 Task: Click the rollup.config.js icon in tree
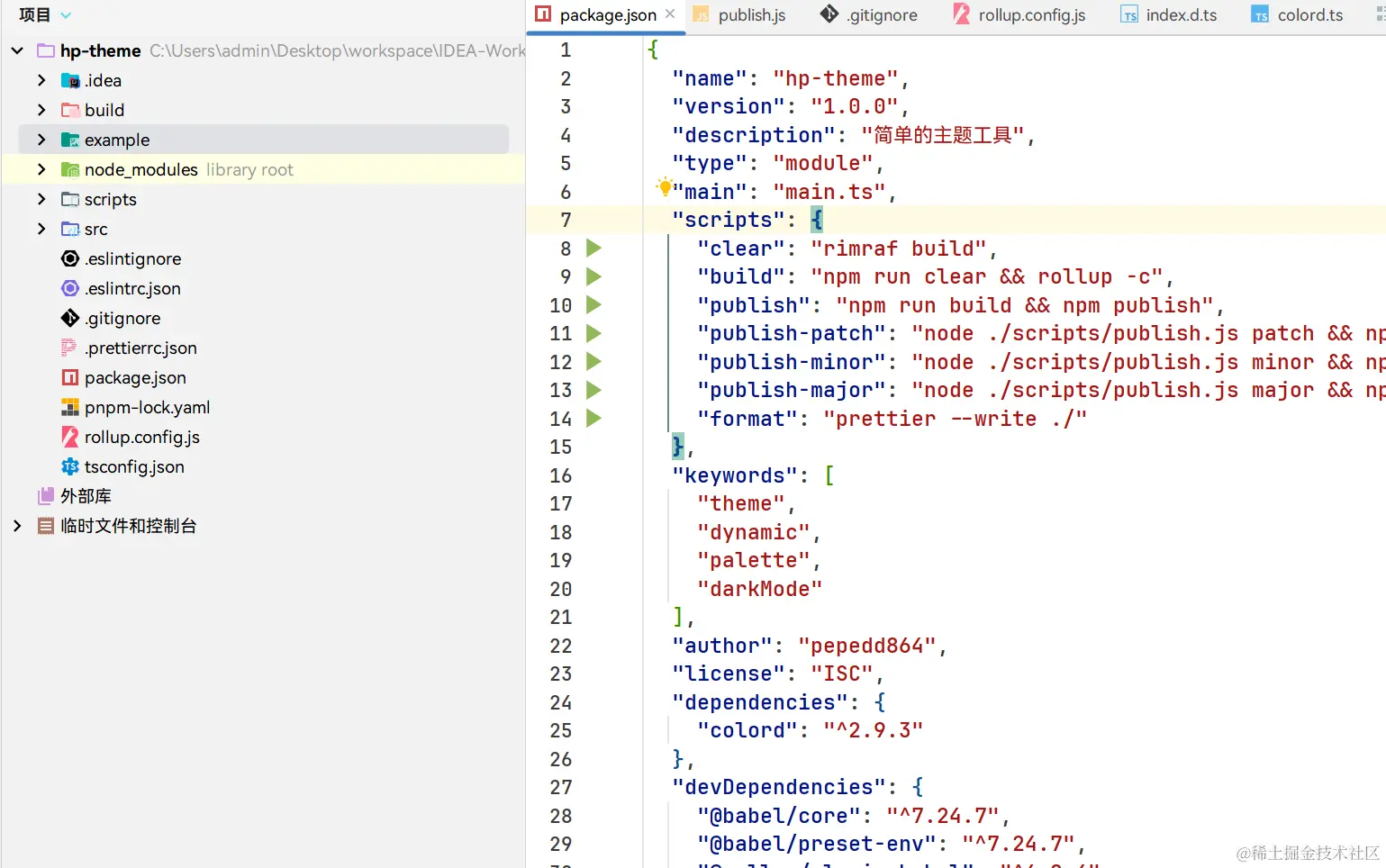[70, 437]
